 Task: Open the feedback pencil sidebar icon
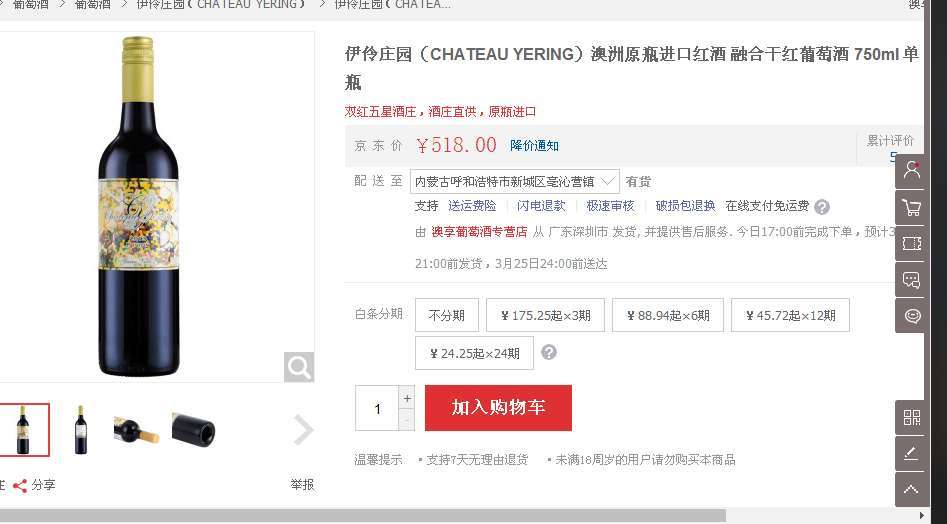tap(911, 453)
